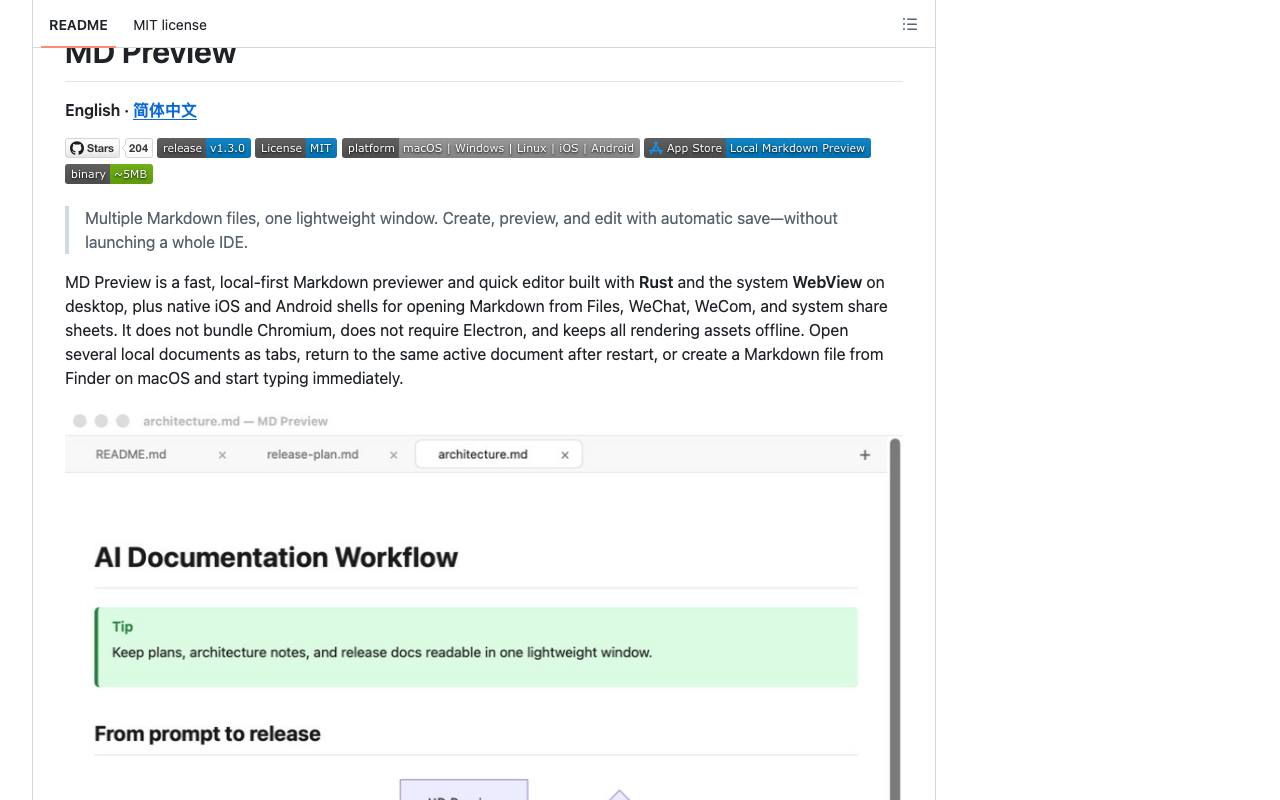This screenshot has width=1280, height=800.
Task: Select the README.md tab in the screenshot
Action: [131, 454]
